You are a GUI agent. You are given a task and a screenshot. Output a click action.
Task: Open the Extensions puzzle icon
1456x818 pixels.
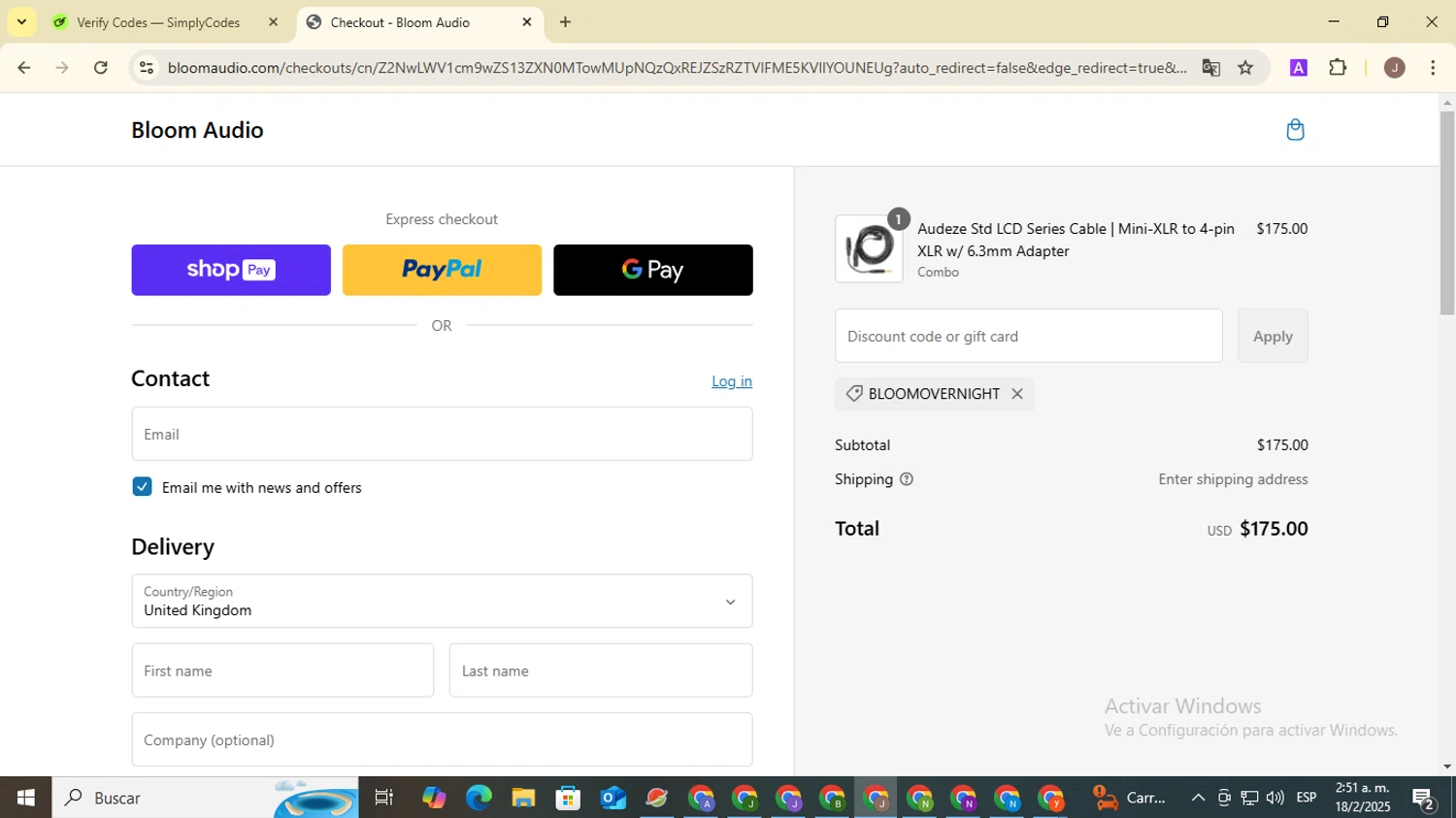[x=1338, y=68]
